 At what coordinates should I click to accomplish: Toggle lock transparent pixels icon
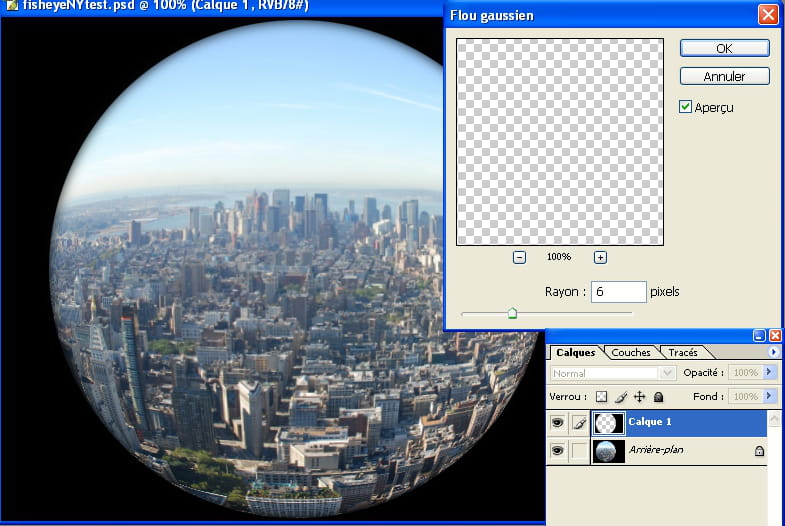601,397
